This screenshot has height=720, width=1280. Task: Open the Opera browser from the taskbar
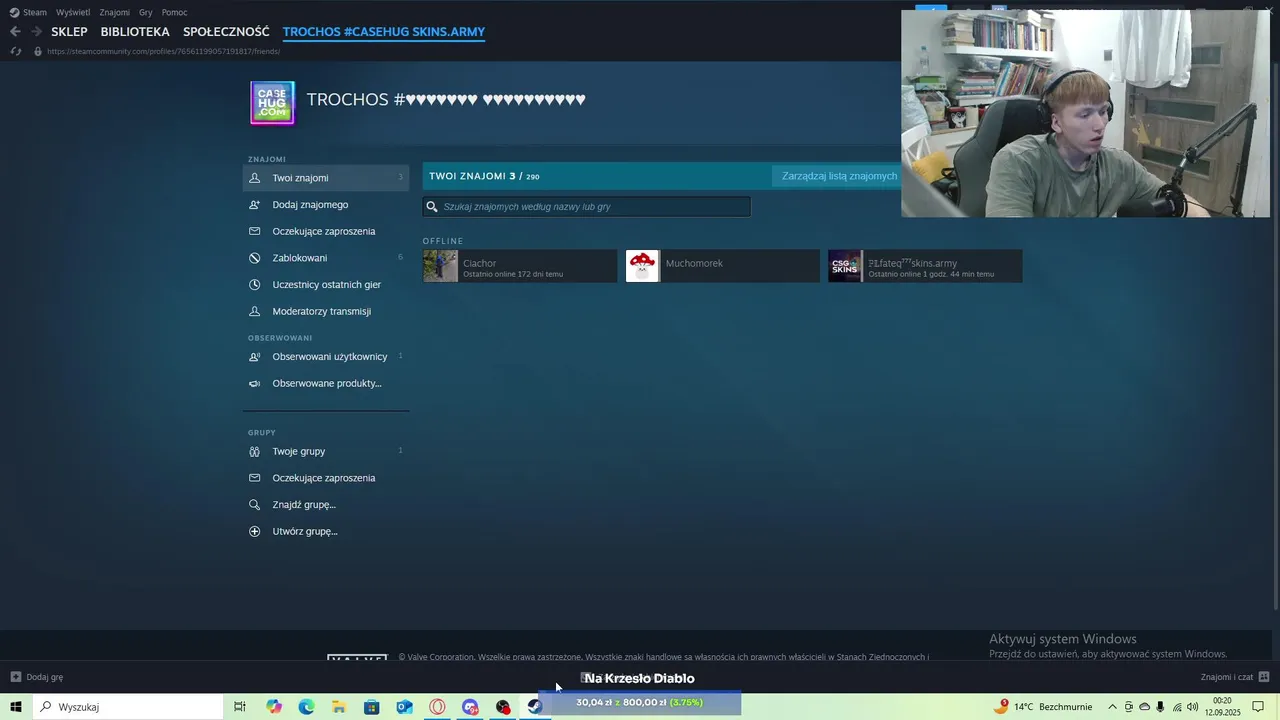click(437, 707)
